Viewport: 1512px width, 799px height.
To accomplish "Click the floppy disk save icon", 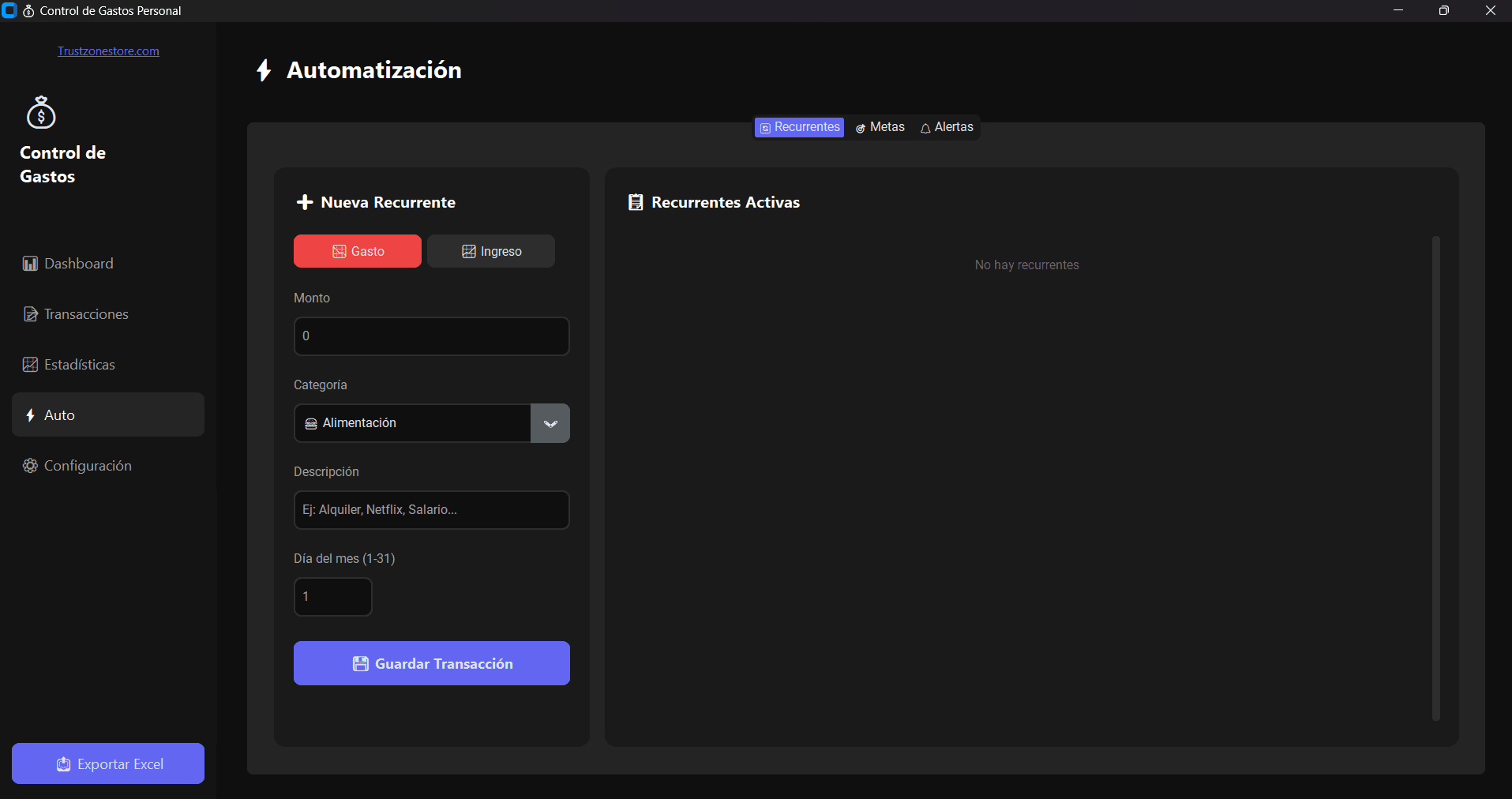I will (x=361, y=664).
